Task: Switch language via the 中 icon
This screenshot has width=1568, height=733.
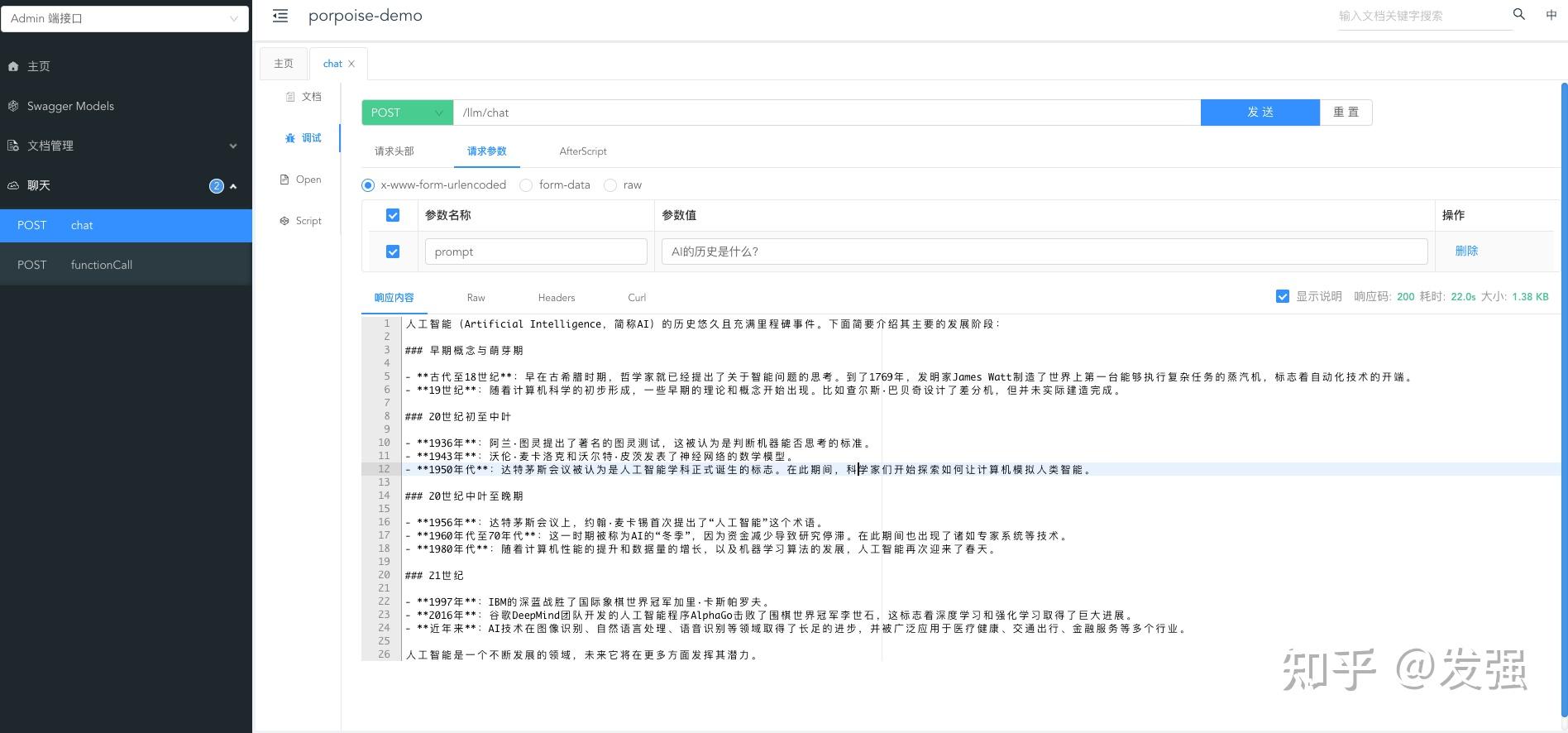Action: [x=1551, y=15]
